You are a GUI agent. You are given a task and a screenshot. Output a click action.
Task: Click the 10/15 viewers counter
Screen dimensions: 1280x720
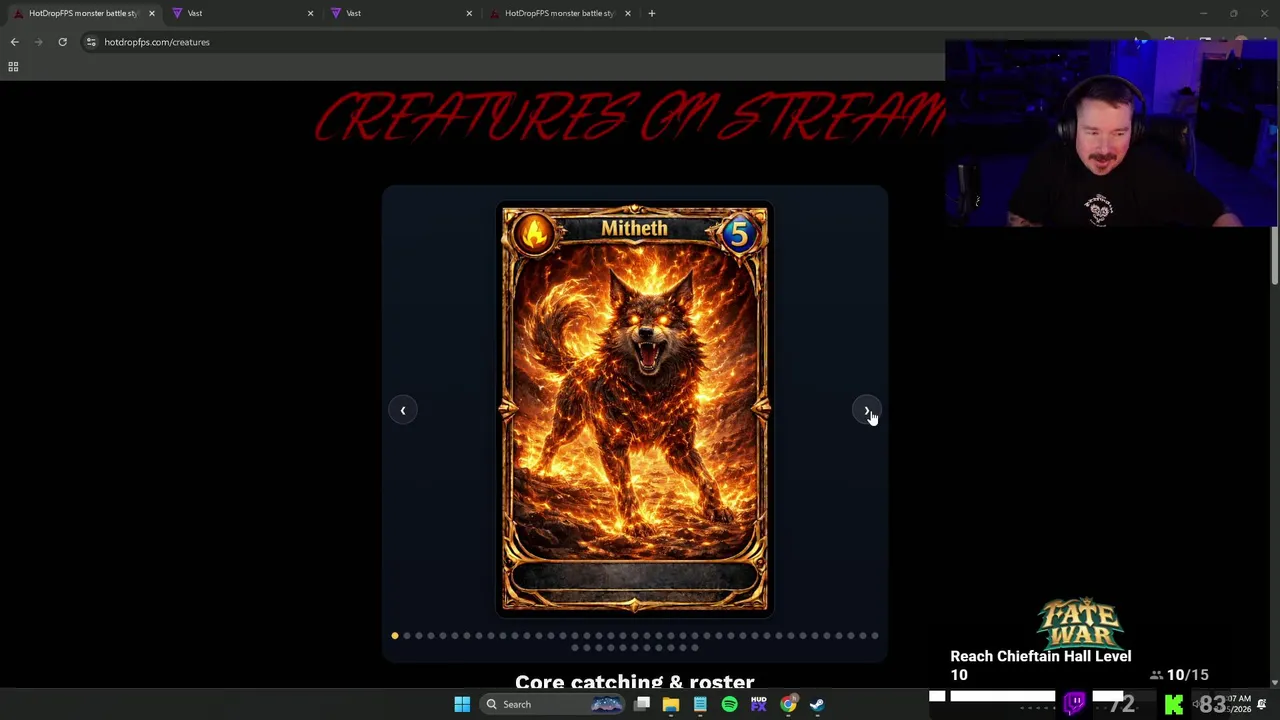pyautogui.click(x=1180, y=675)
